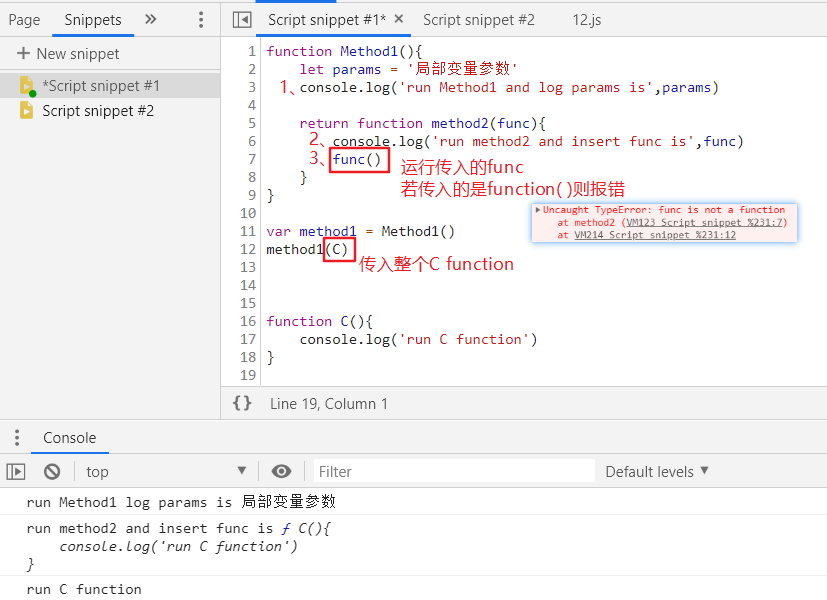This screenshot has height=600, width=827.
Task: Open the console drawer three-dot menu
Action: pyautogui.click(x=16, y=438)
